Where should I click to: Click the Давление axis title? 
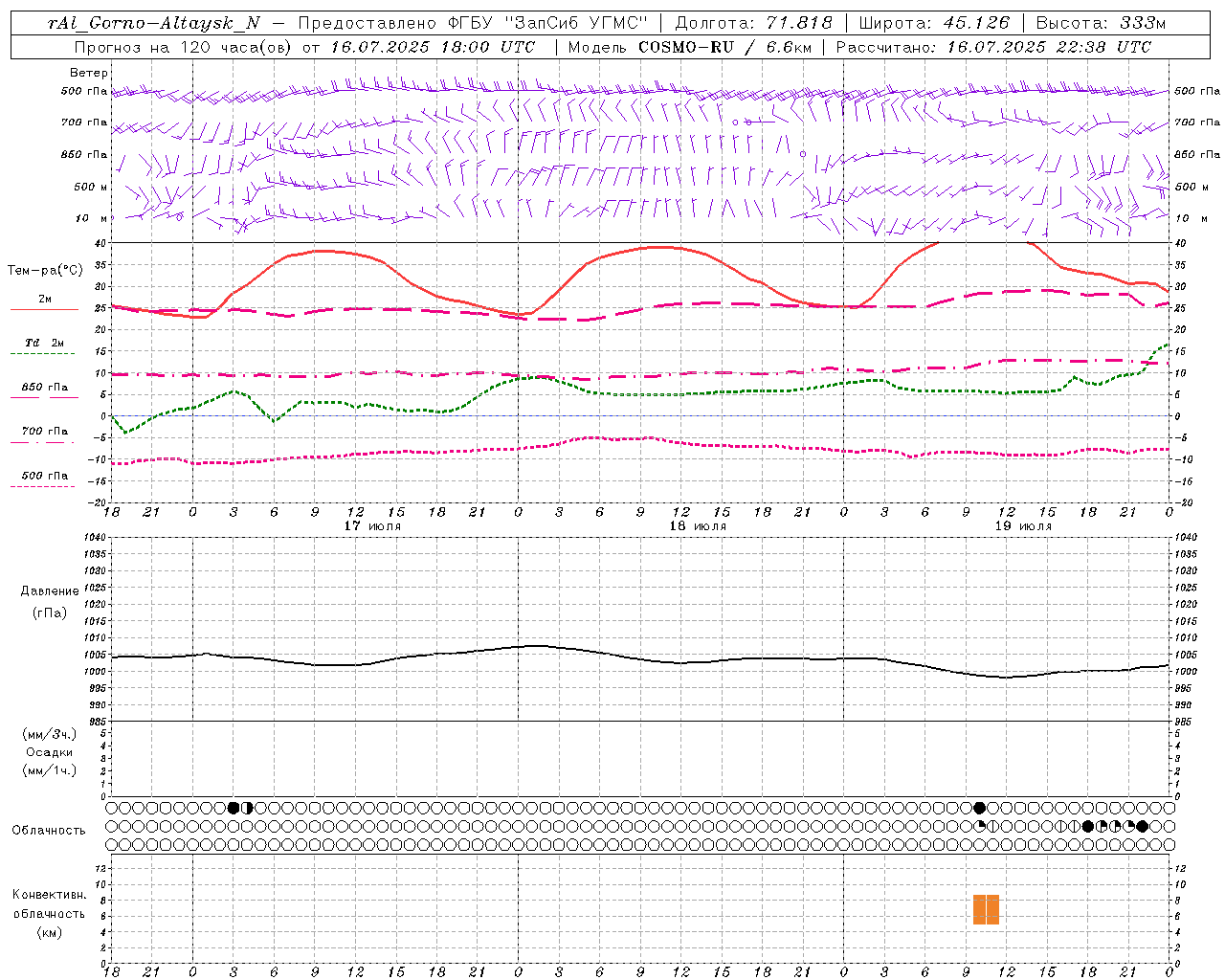[x=50, y=591]
